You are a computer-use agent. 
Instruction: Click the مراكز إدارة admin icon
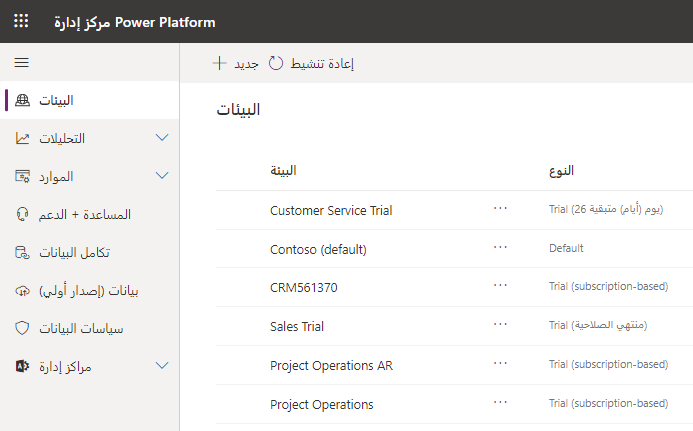(x=23, y=366)
